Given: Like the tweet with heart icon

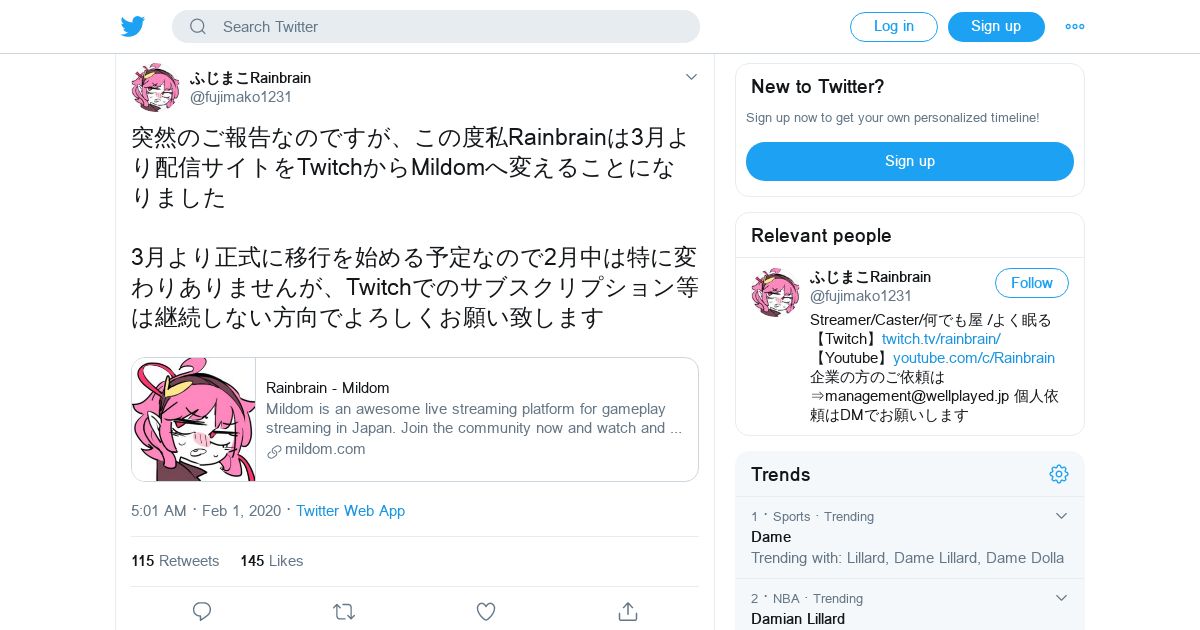Looking at the screenshot, I should (x=486, y=611).
